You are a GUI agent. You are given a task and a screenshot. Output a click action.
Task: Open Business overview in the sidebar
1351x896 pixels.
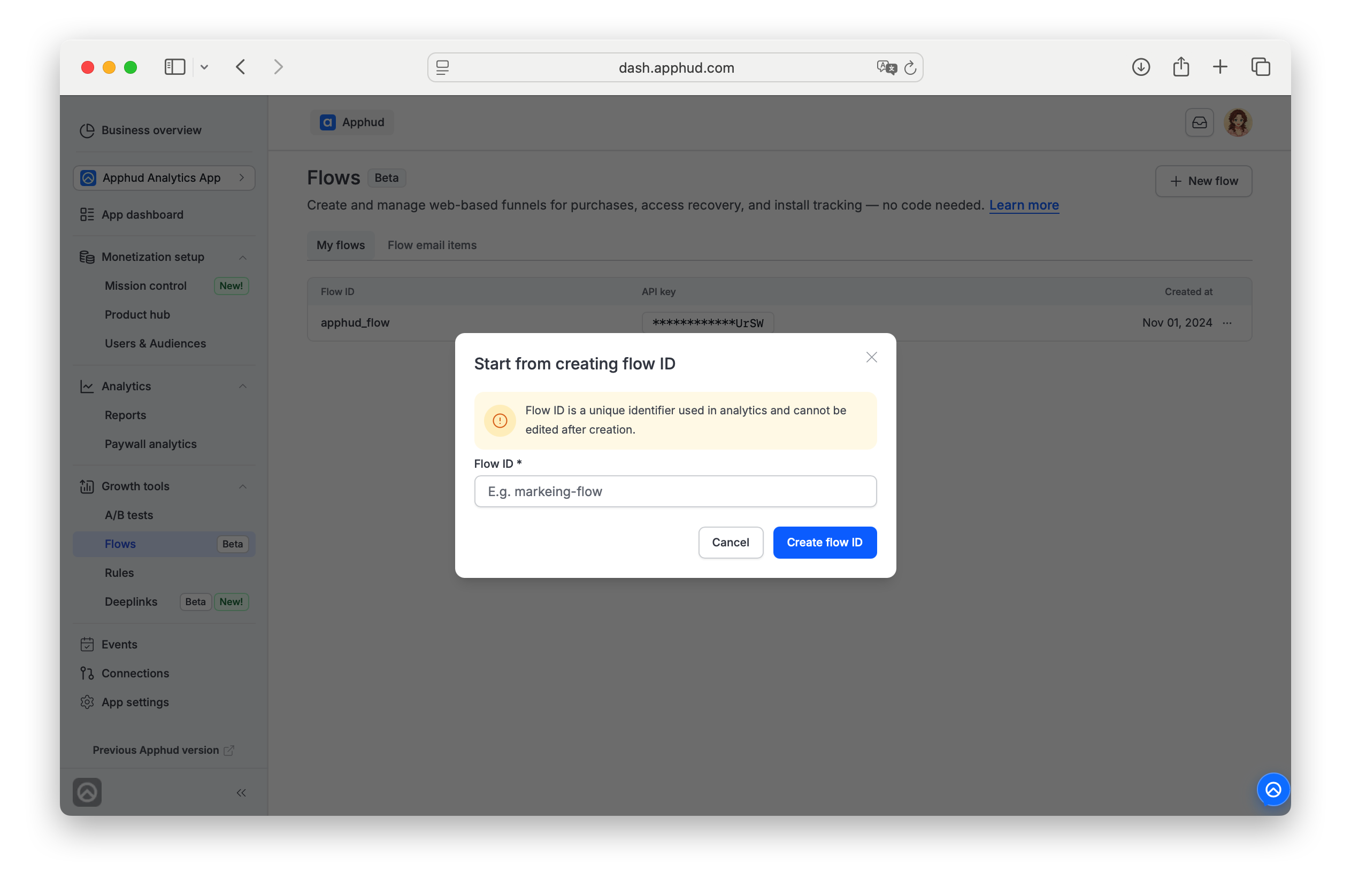(x=151, y=130)
